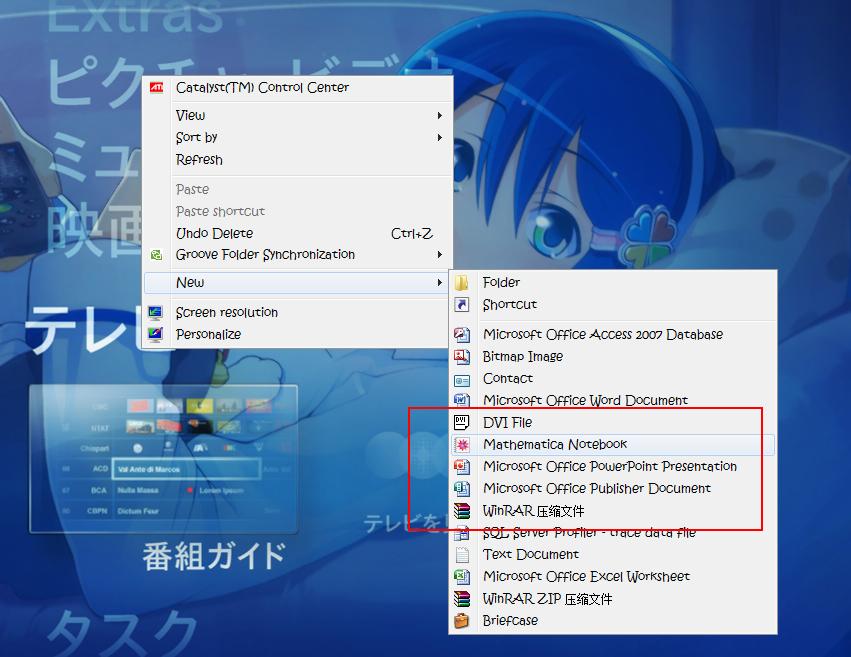Click the SQL Server Profiler icon

pos(461,533)
